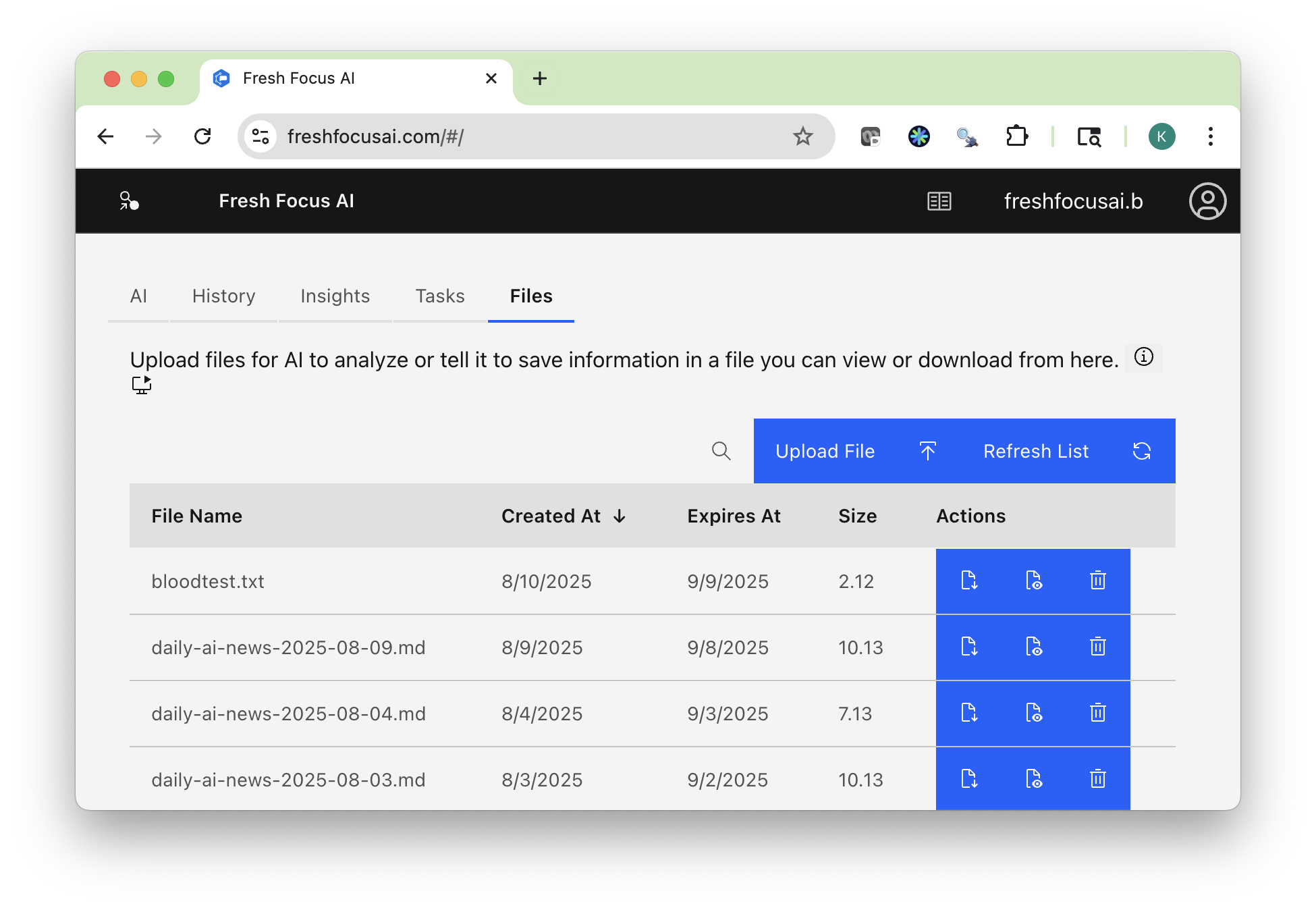The image size is (1316, 910).
Task: Click the file search magnifier icon
Action: (x=721, y=451)
